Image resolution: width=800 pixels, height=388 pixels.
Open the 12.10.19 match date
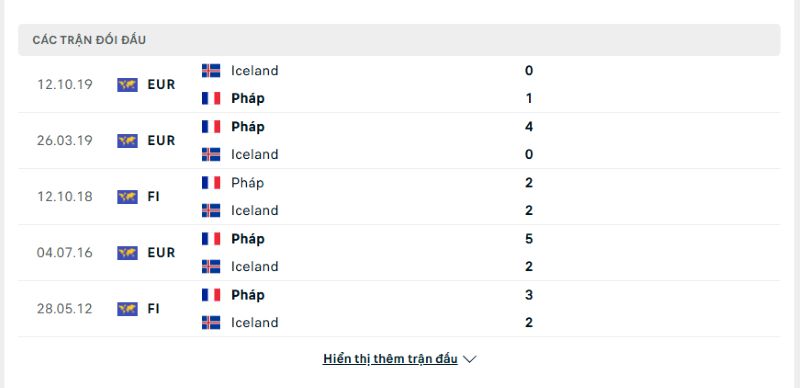tap(64, 85)
